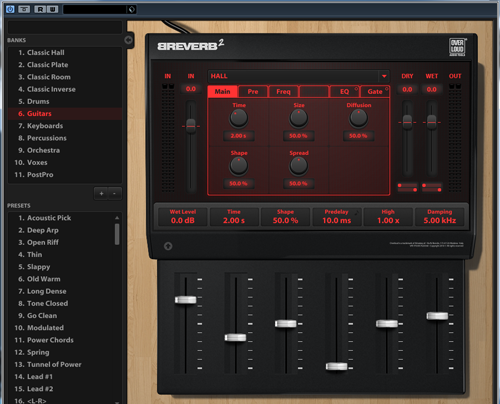Load the Tone Closed preset
Viewport: 500px width, 404px height.
tap(61, 304)
